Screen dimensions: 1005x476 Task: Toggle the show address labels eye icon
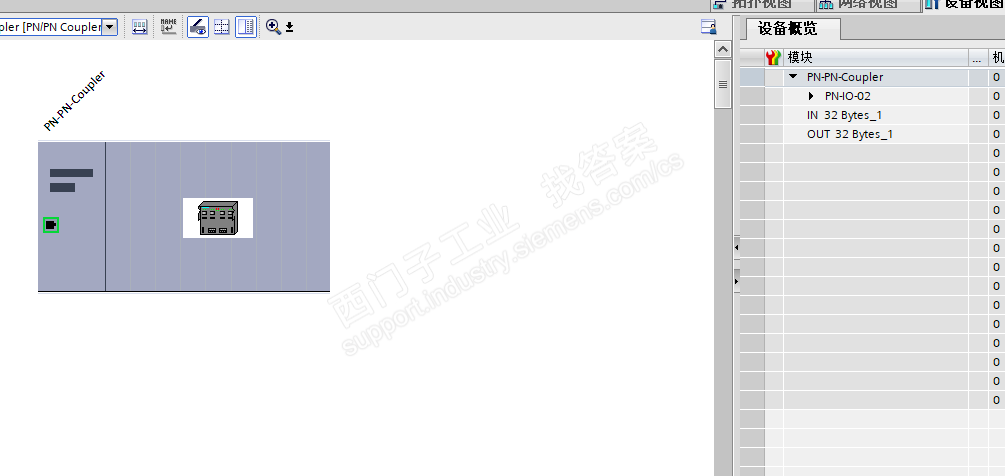[x=198, y=27]
